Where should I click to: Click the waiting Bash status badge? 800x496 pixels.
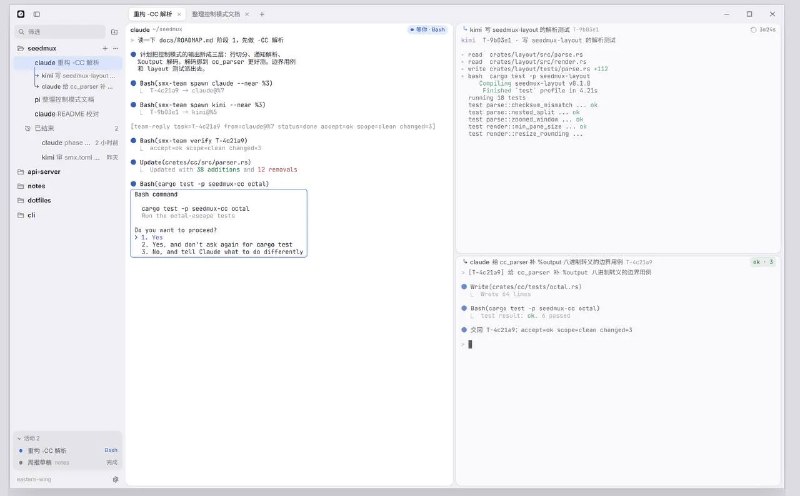click(428, 30)
